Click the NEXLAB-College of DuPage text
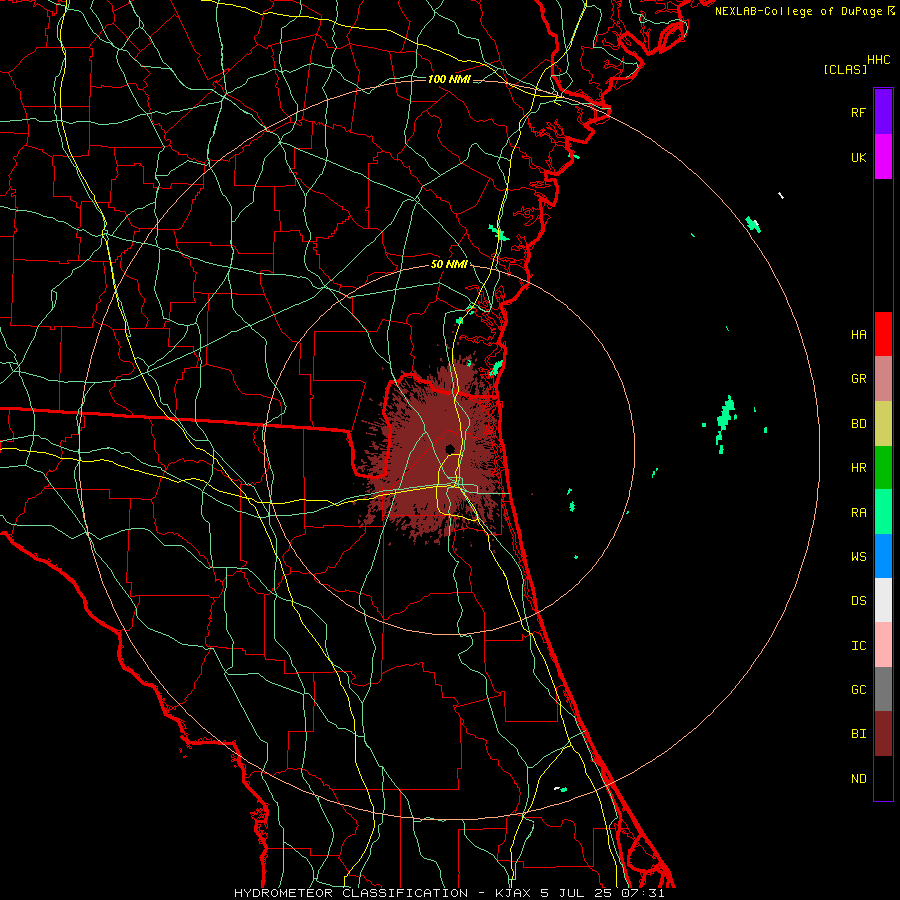 [799, 11]
